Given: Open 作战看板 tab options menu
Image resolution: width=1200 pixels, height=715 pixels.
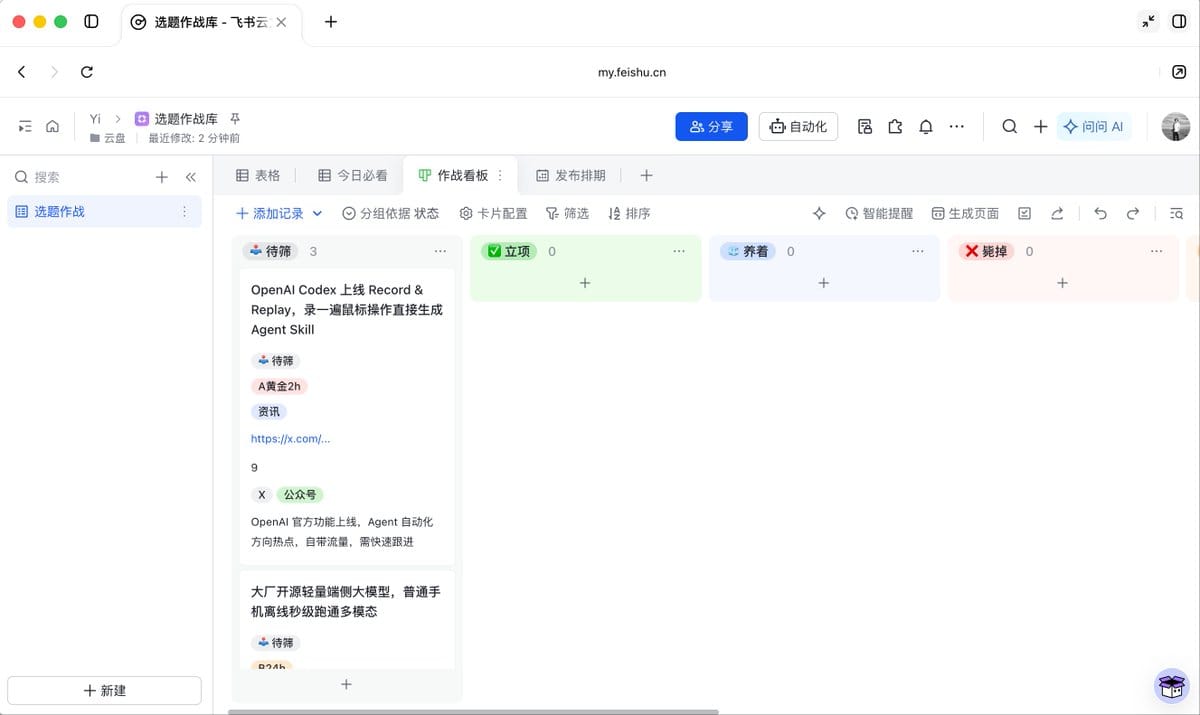Looking at the screenshot, I should 501,175.
